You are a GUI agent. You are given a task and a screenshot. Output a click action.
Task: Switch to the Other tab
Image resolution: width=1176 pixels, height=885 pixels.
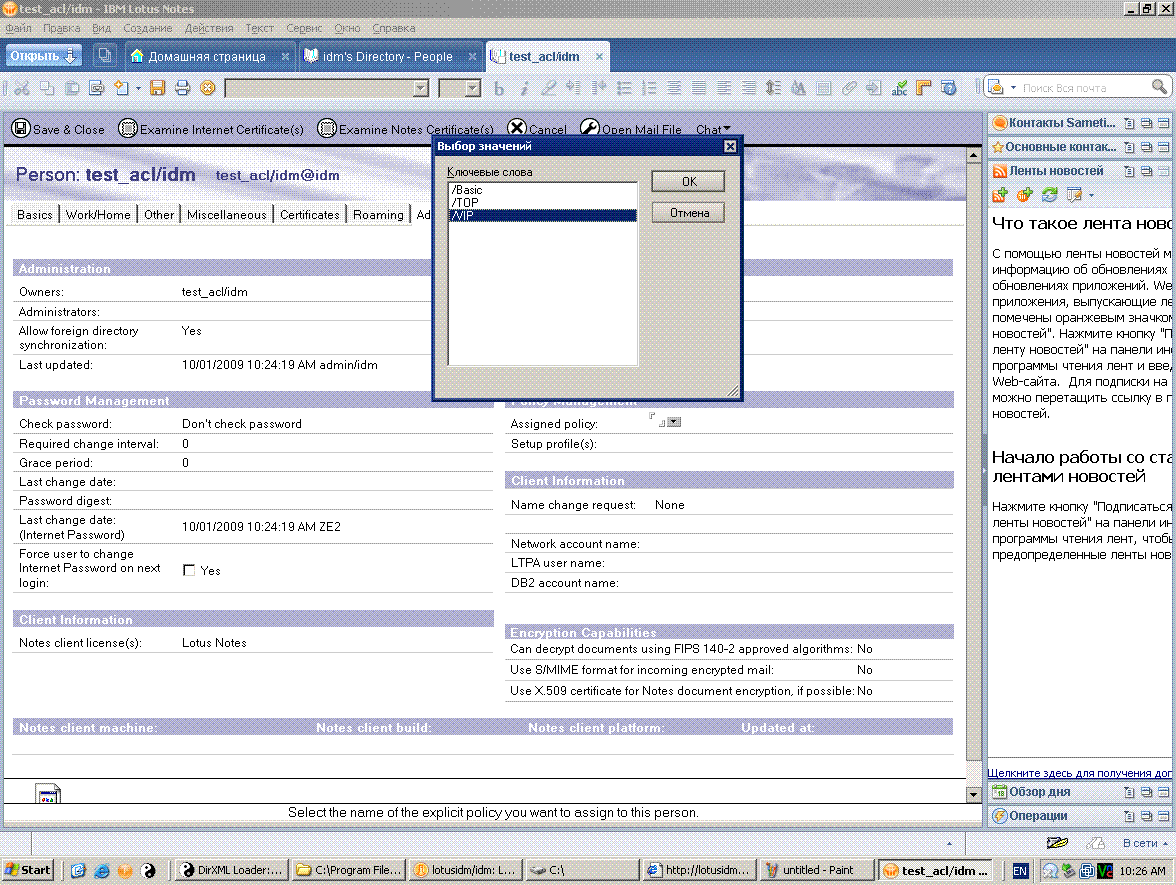(159, 214)
